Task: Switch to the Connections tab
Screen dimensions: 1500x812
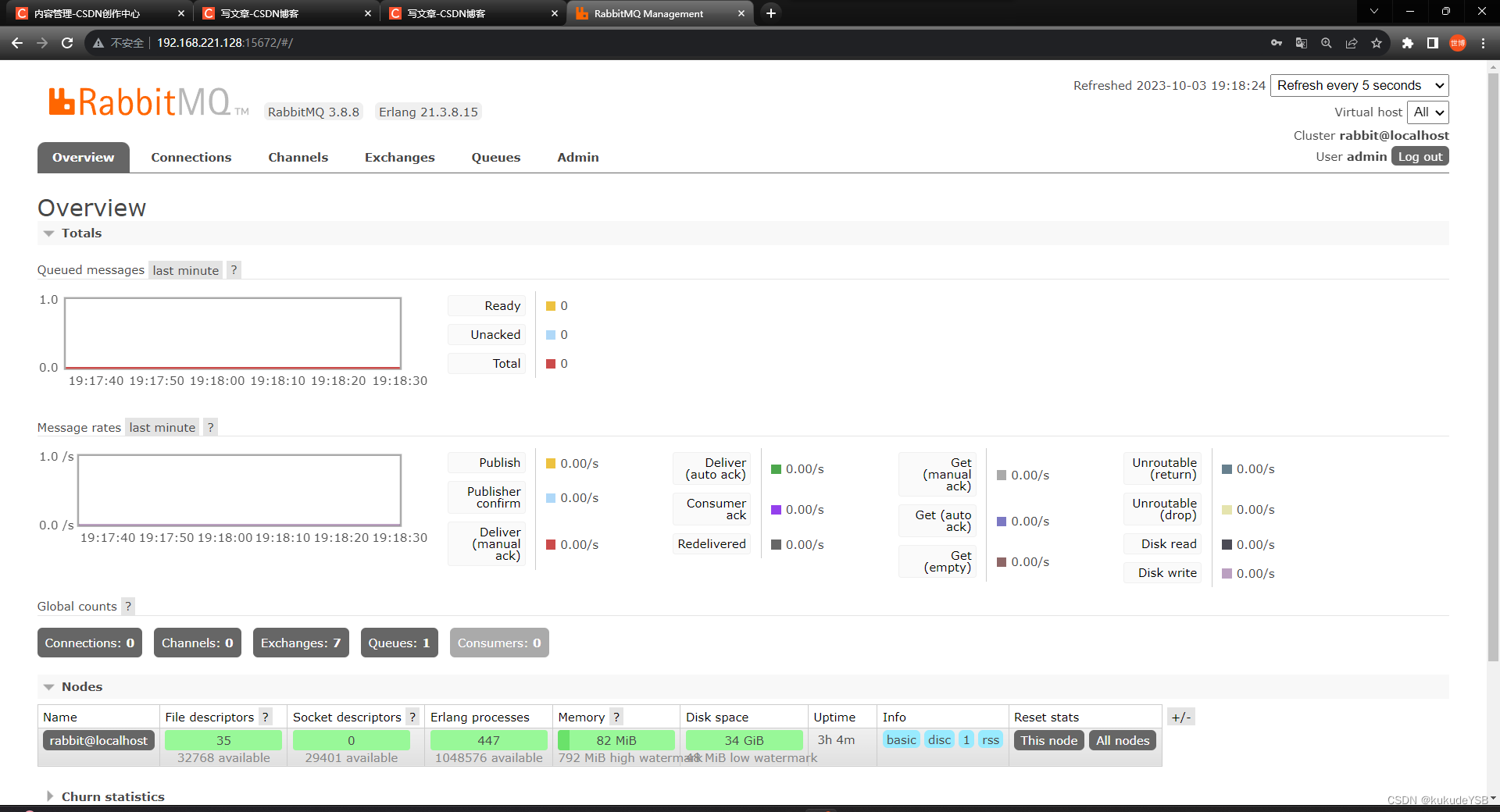Action: (191, 157)
